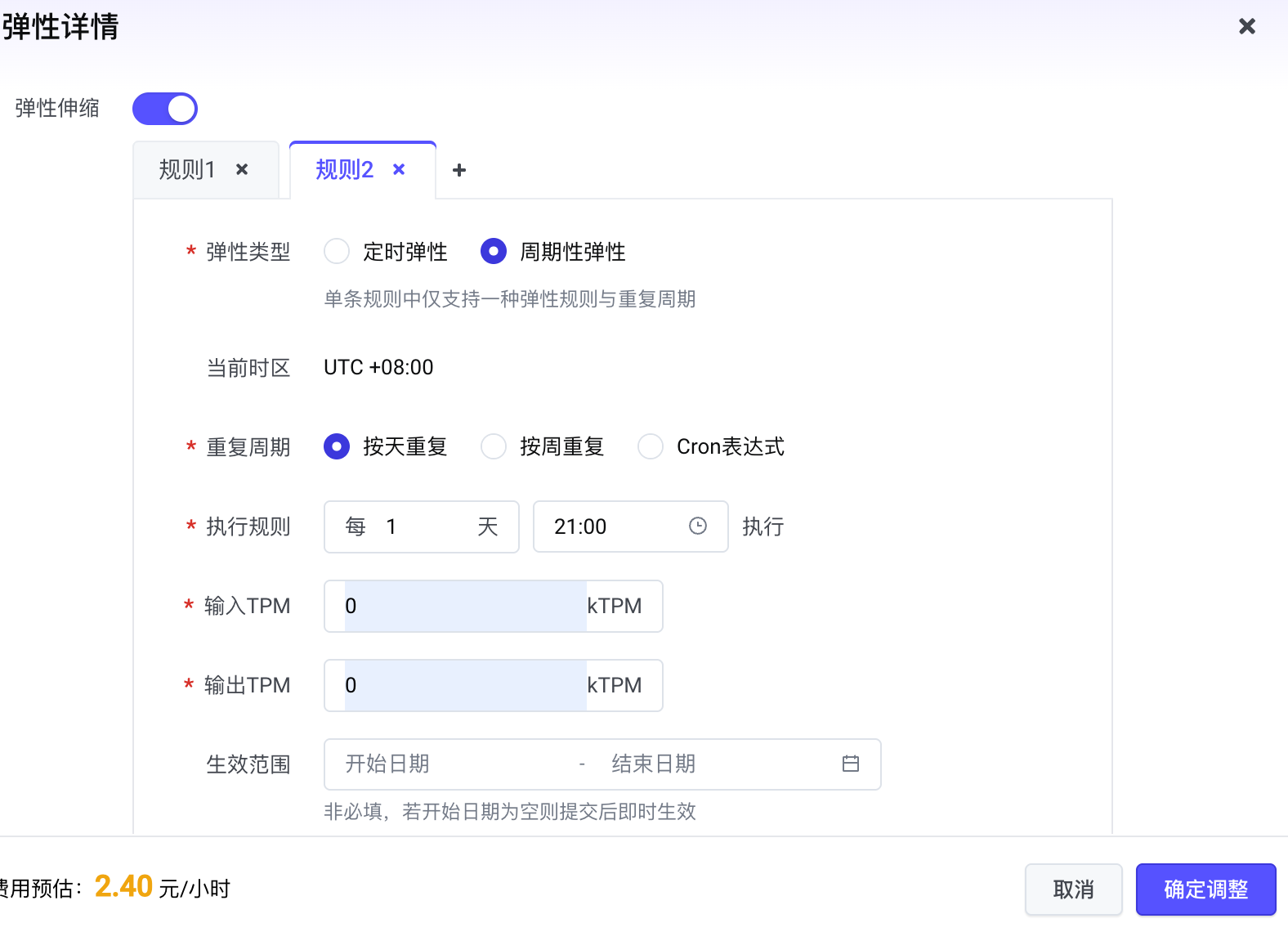Switch to the 规则2 tab
Image resolution: width=1288 pixels, height=932 pixels.
click(344, 170)
